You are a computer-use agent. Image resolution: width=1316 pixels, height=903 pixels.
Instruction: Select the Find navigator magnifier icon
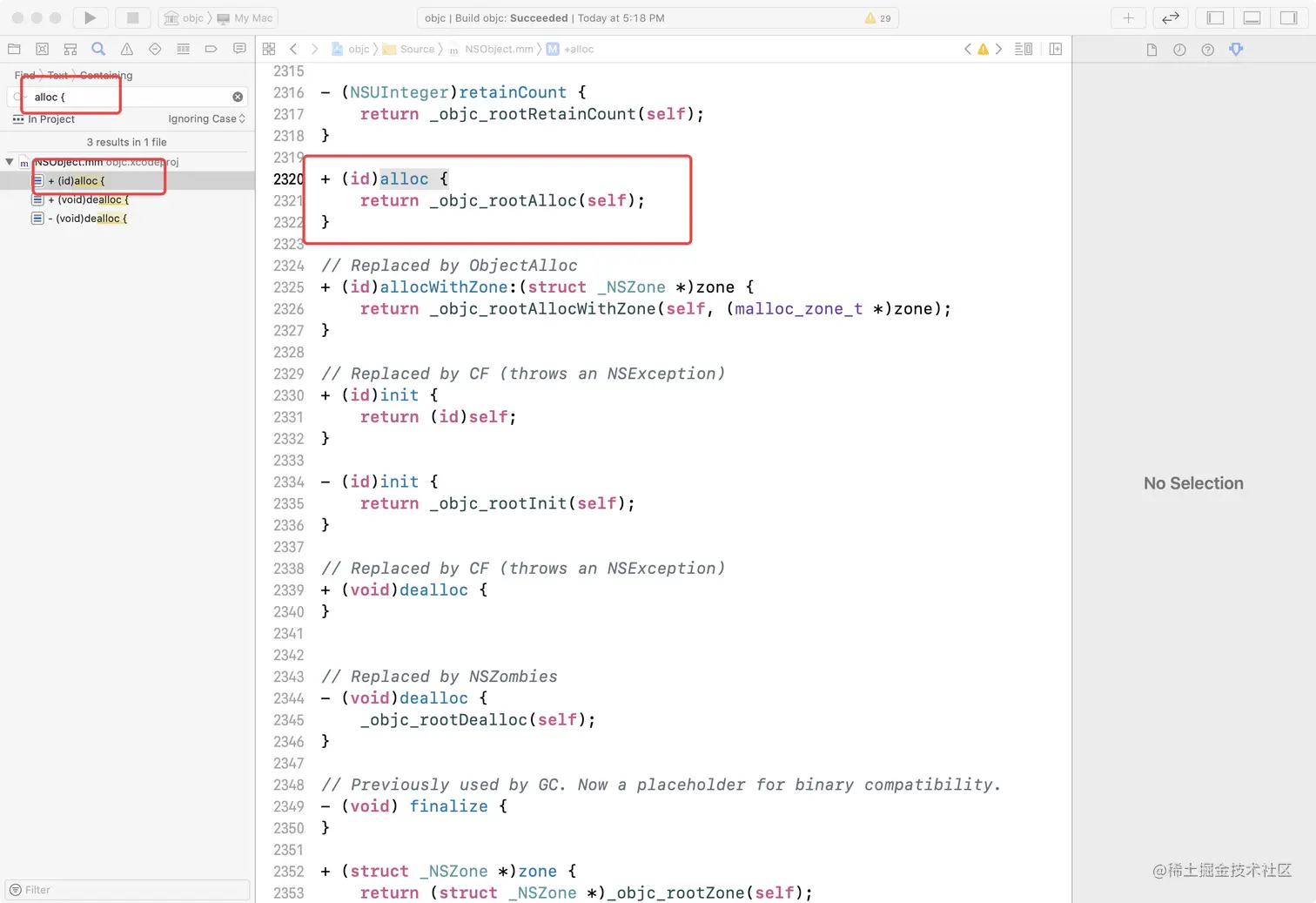click(x=98, y=49)
